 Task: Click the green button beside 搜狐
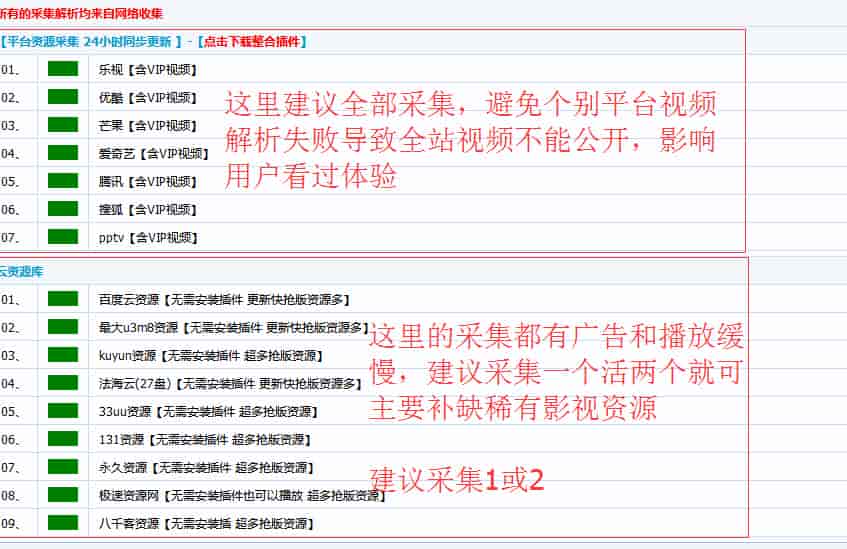pos(63,209)
